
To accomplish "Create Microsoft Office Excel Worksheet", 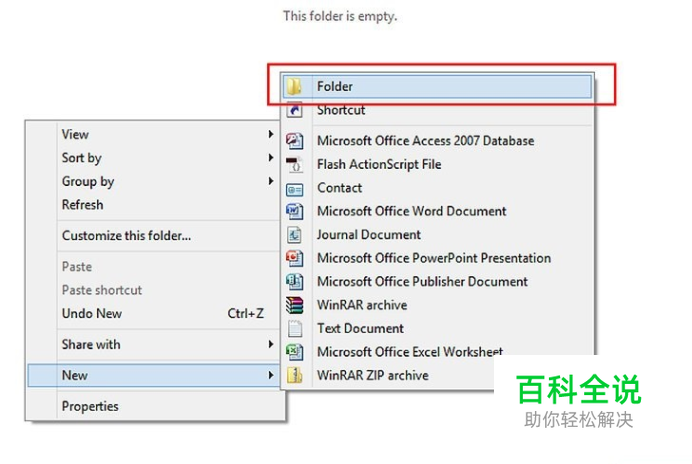I will [x=437, y=352].
